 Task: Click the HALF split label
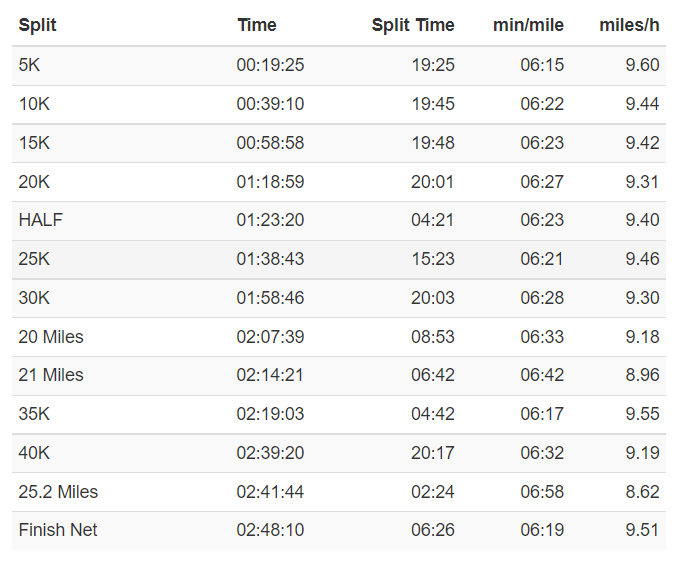pyautogui.click(x=41, y=220)
